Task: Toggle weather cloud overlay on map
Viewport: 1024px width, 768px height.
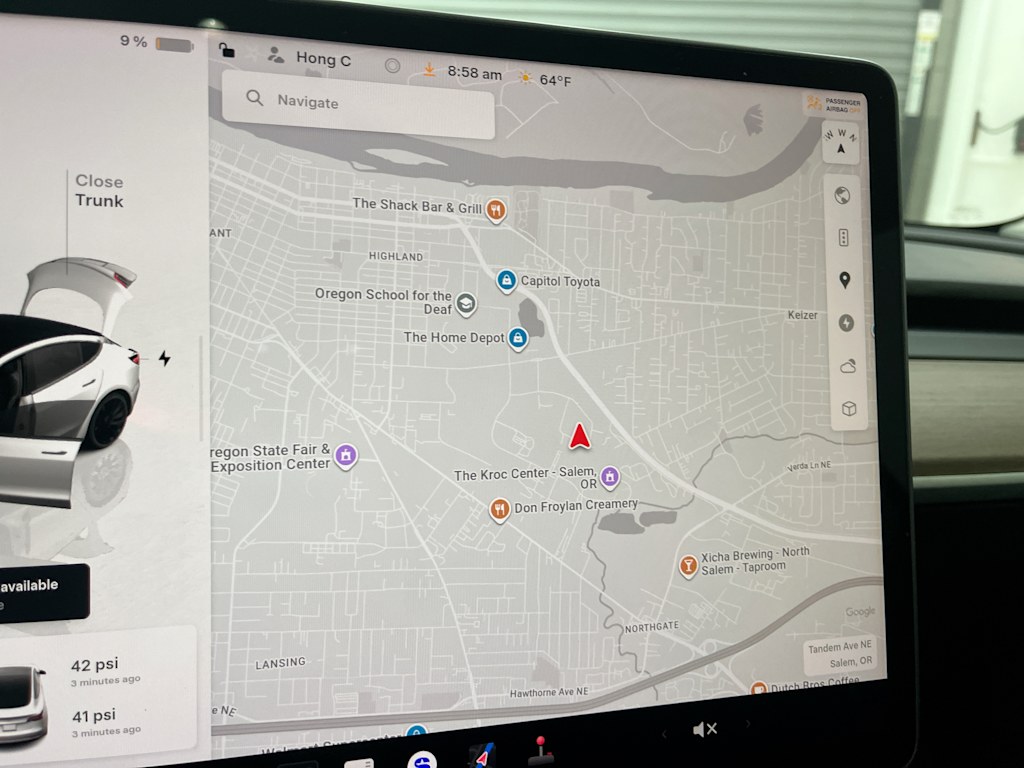Action: pyautogui.click(x=848, y=366)
